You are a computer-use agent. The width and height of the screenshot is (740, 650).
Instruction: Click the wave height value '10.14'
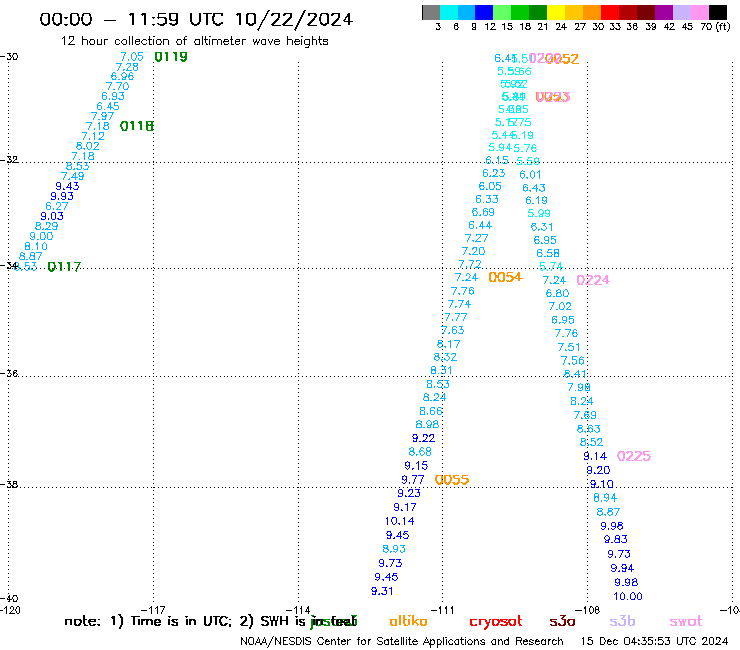pyautogui.click(x=399, y=521)
